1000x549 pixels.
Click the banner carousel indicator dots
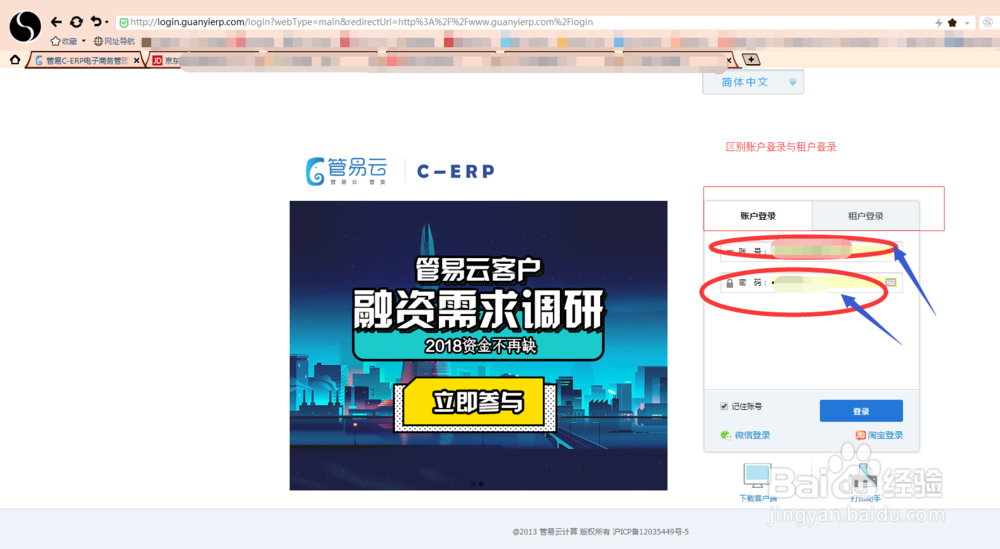(477, 484)
